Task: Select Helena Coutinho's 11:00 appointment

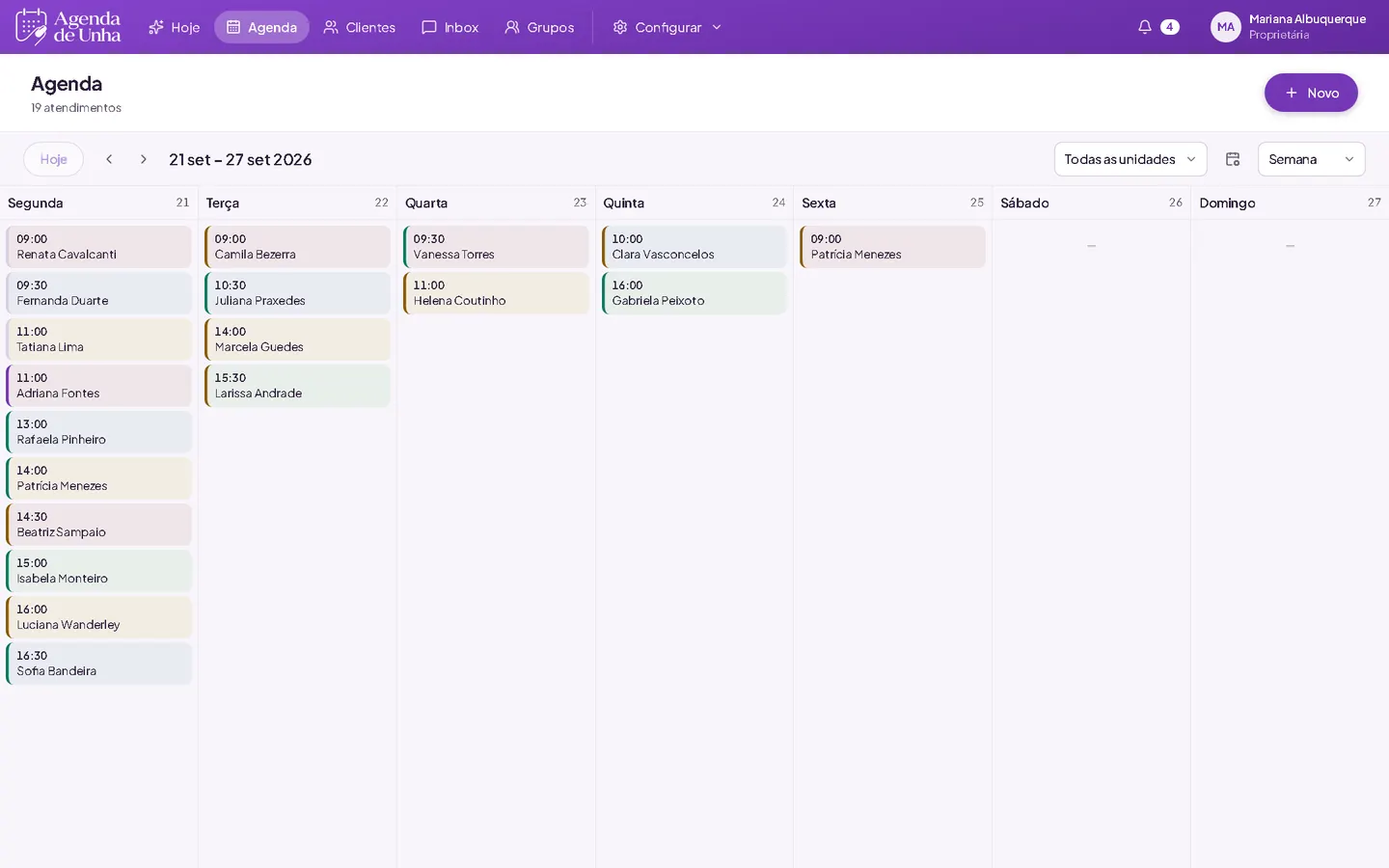Action: pyautogui.click(x=496, y=293)
